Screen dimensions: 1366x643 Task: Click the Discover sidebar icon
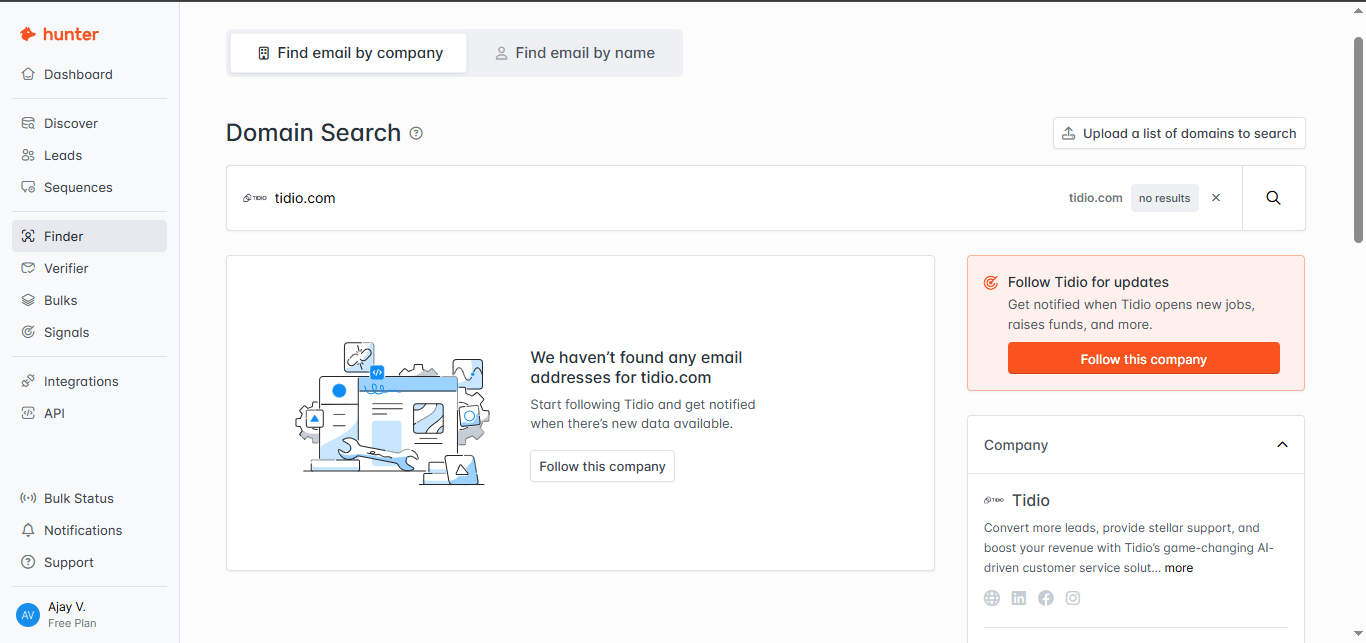pos(28,123)
